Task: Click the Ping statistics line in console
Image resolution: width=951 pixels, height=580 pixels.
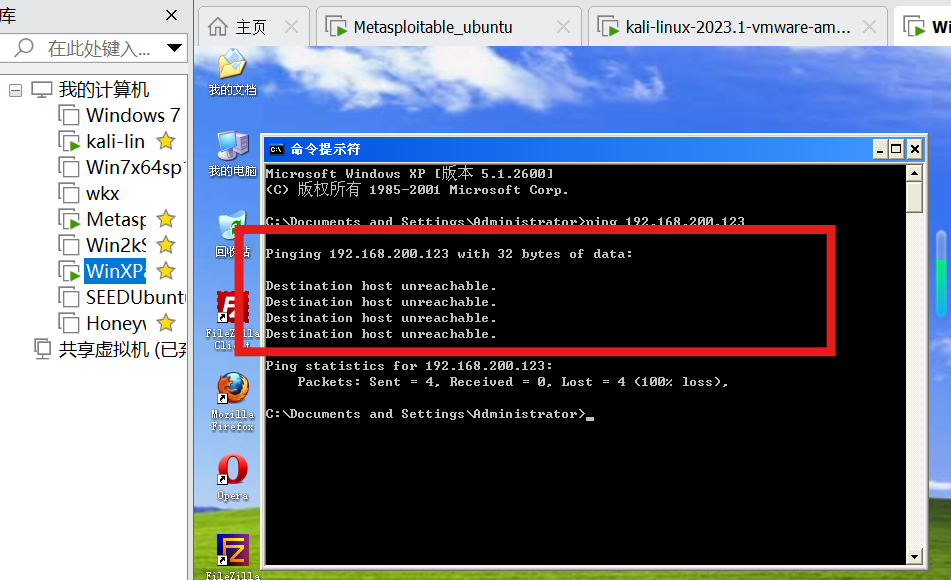Action: 409,366
